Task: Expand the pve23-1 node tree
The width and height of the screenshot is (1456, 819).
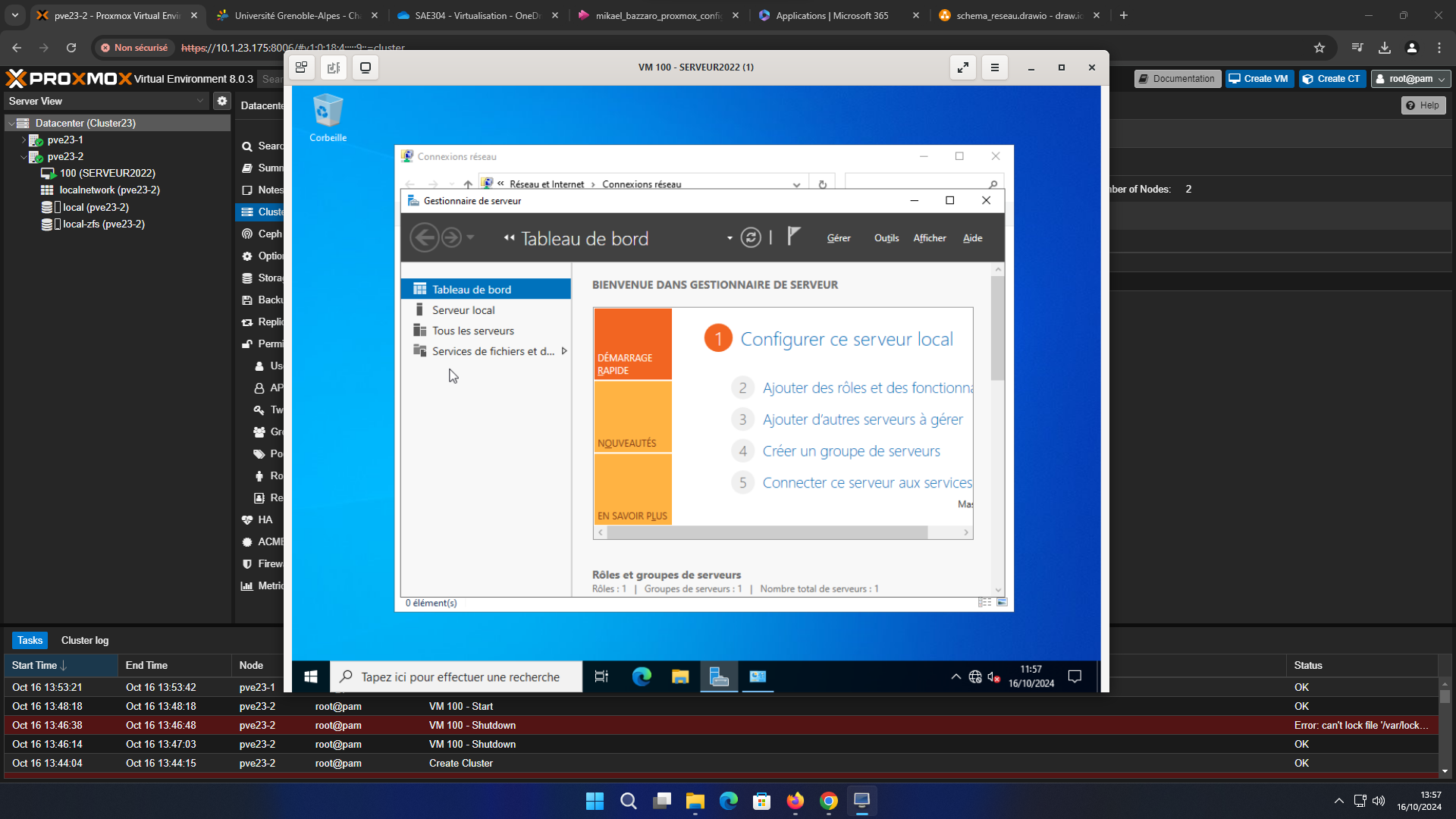Action: click(24, 140)
